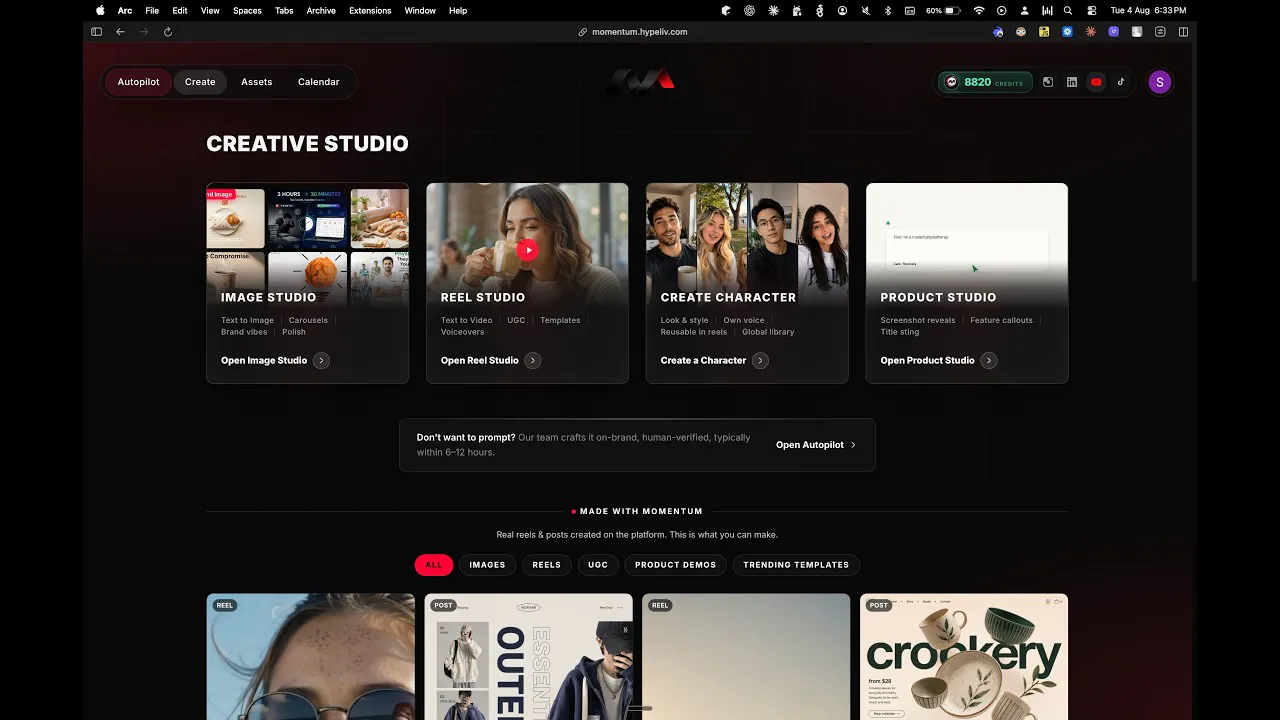Screen dimensions: 1280x720
Task: Click the blue gear extension icon
Action: click(1067, 32)
